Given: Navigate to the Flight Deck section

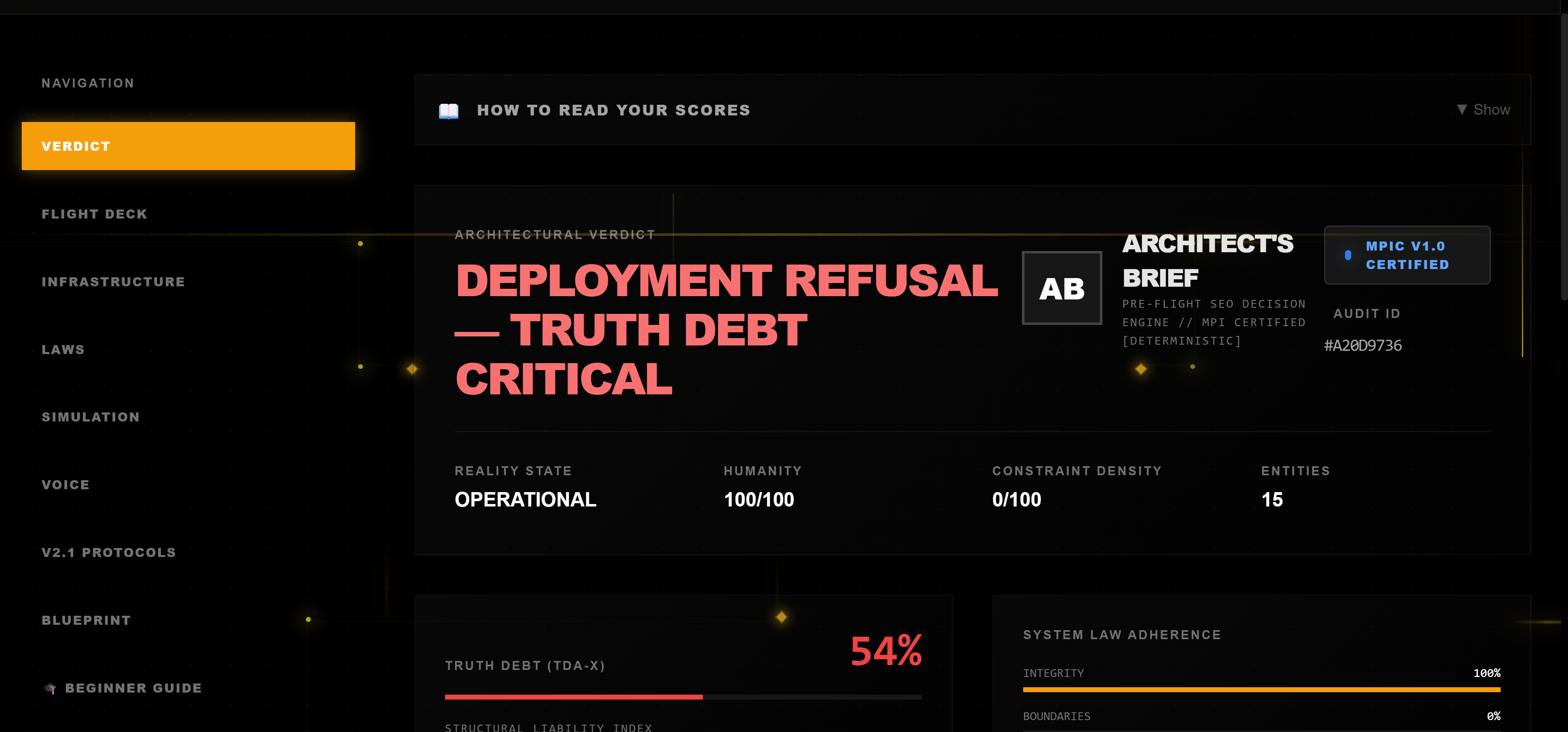Looking at the screenshot, I should [94, 214].
